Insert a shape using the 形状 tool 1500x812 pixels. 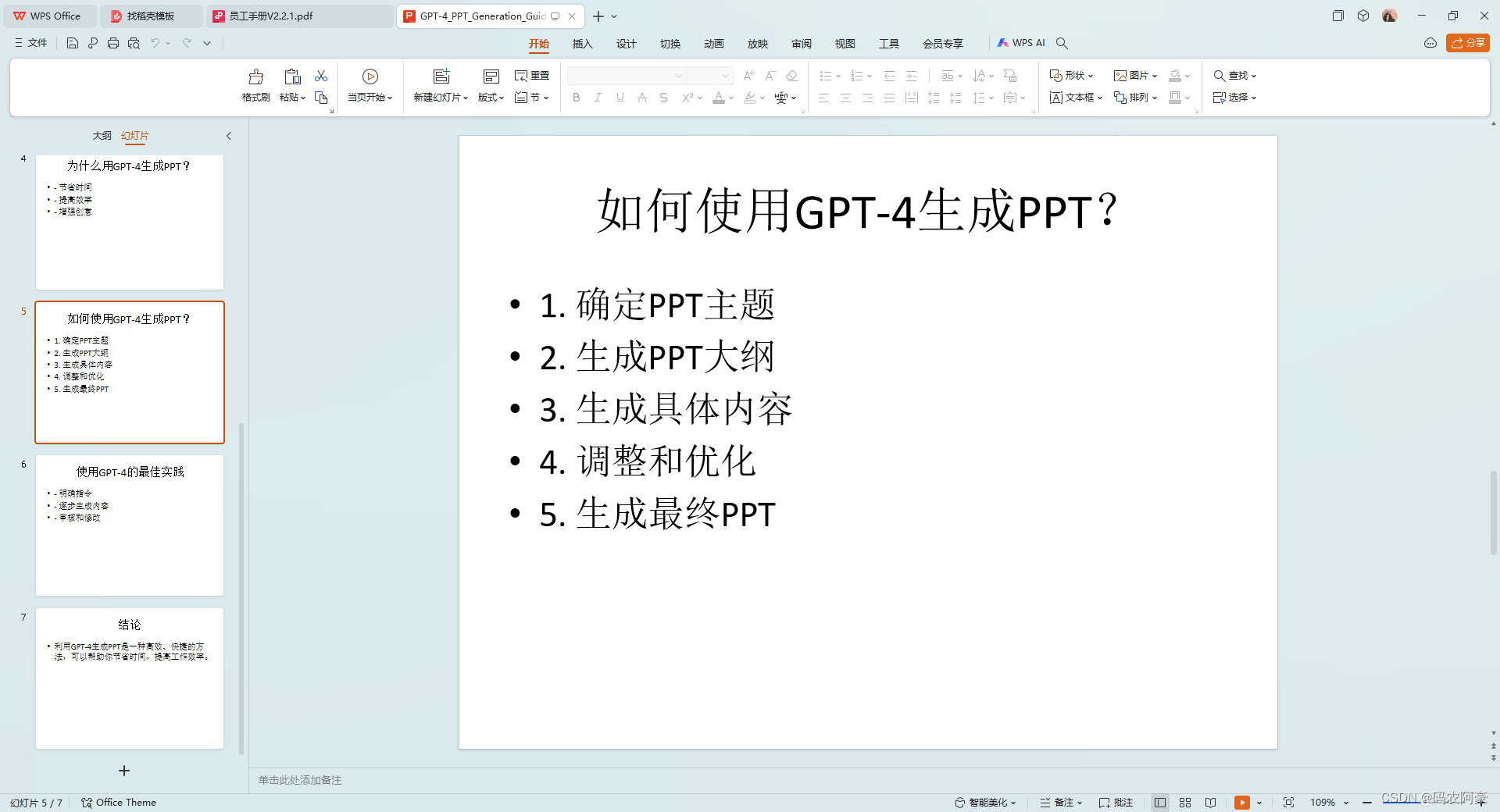(x=1071, y=75)
